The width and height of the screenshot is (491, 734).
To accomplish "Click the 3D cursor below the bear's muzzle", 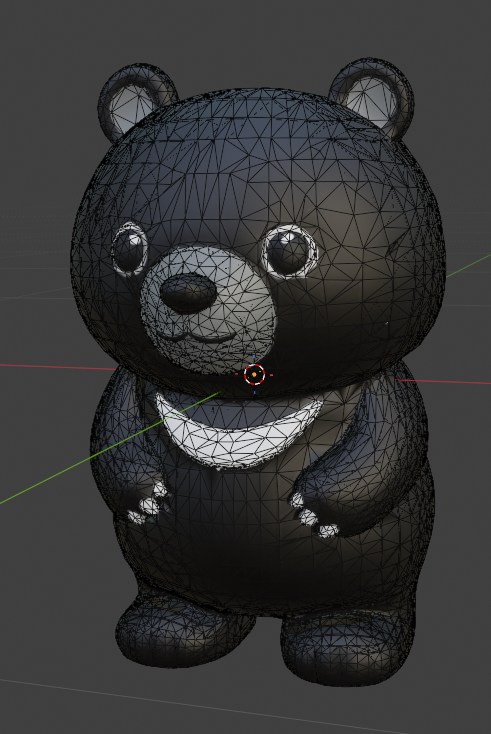I will pyautogui.click(x=254, y=374).
